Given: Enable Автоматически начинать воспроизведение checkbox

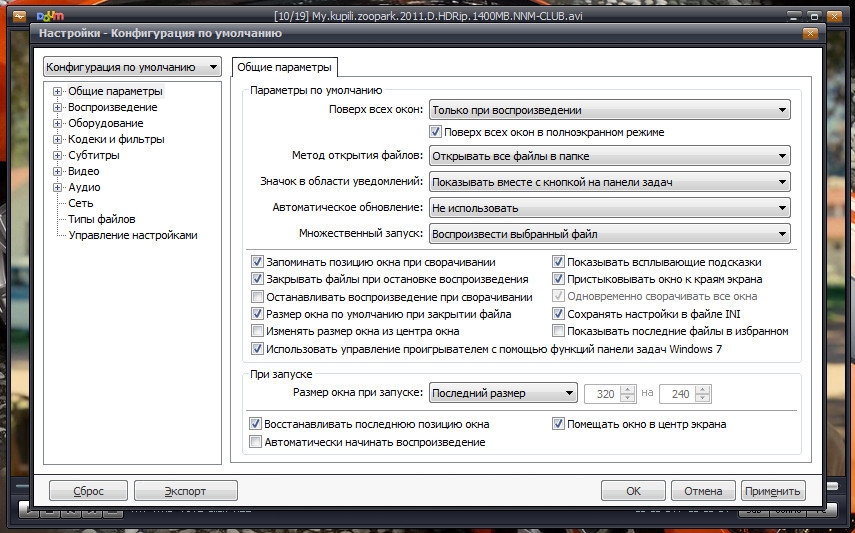Looking at the screenshot, I should click(257, 442).
